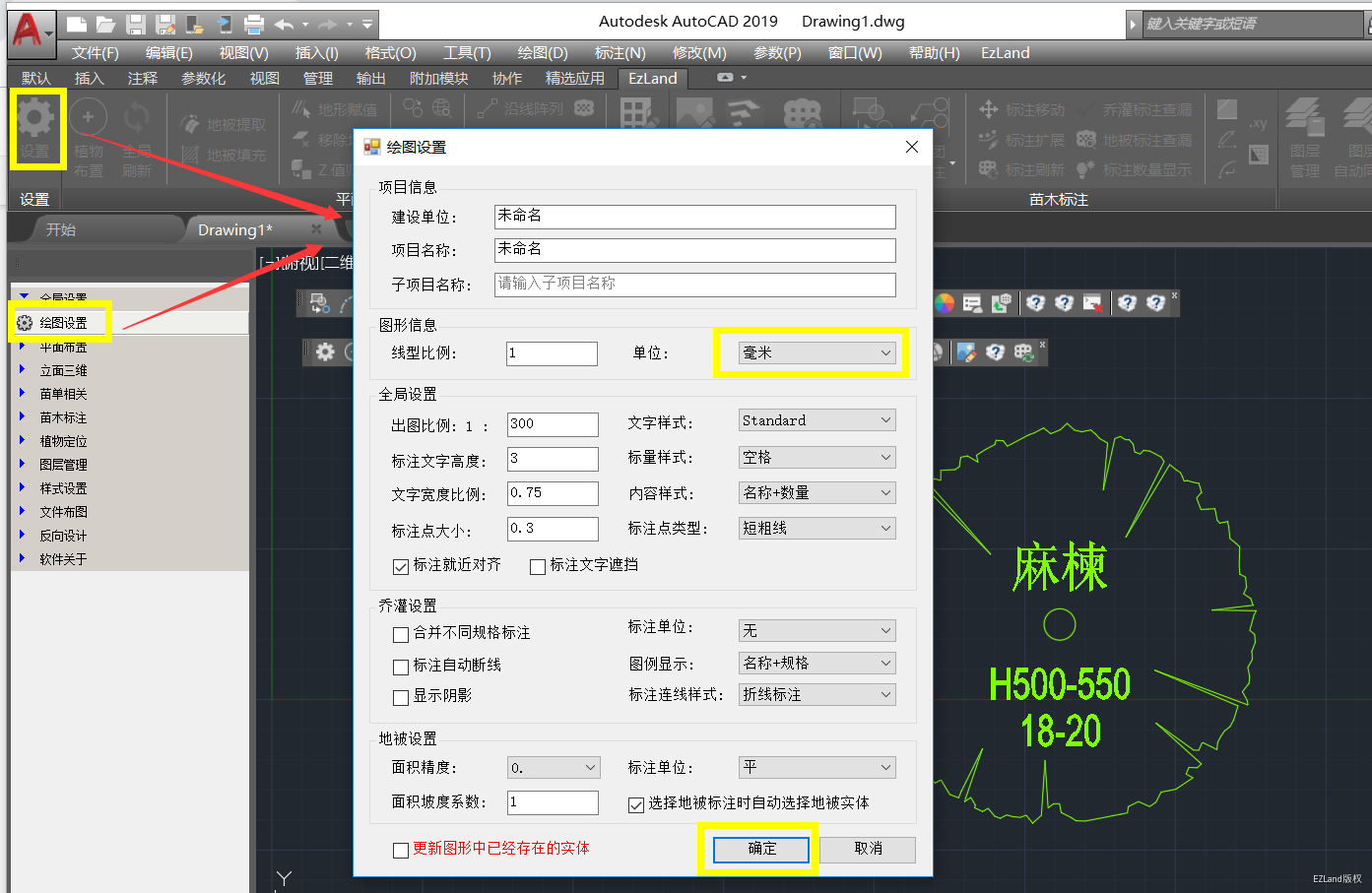The width and height of the screenshot is (1372, 893).
Task: Expand the 苗木标注 tree item in side panel
Action: pyautogui.click(x=23, y=417)
